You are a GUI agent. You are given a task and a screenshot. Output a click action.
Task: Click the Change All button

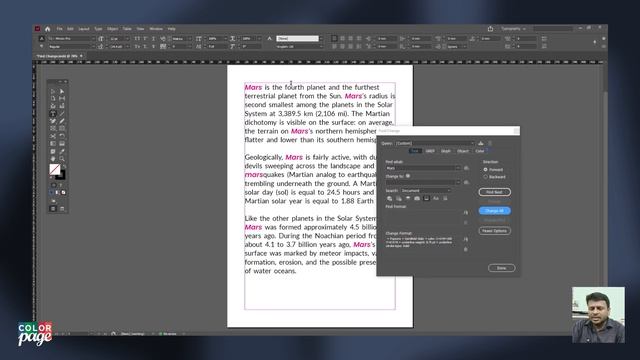(494, 211)
